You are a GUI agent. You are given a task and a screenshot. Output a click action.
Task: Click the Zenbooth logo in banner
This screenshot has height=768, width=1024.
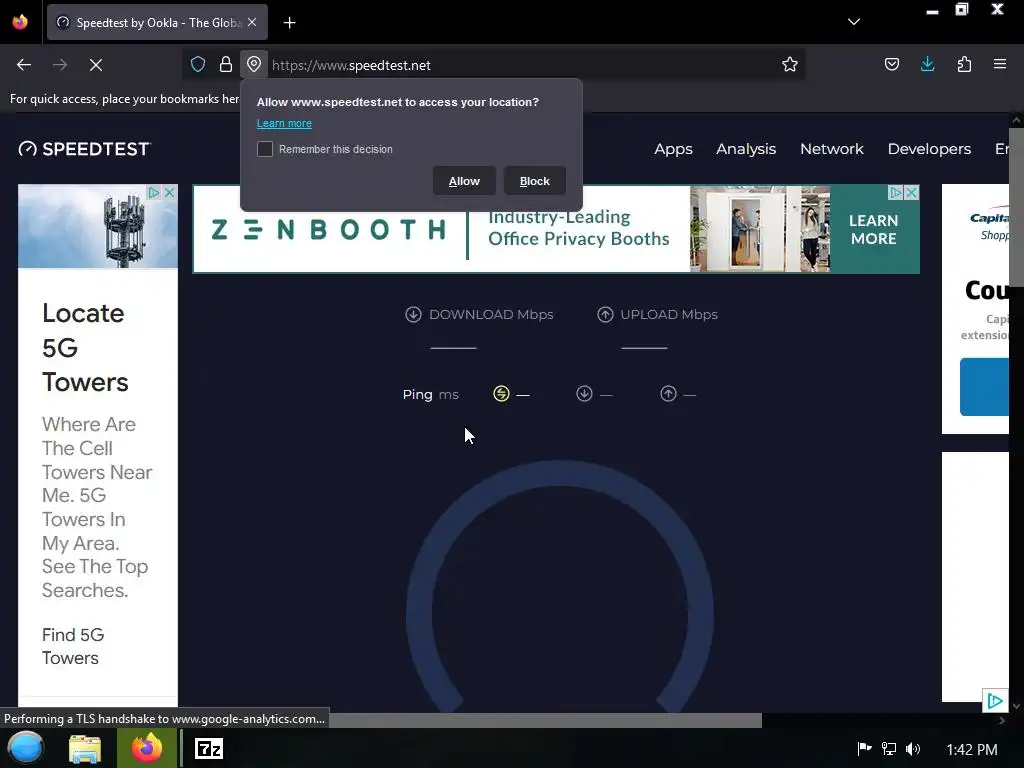coord(328,229)
